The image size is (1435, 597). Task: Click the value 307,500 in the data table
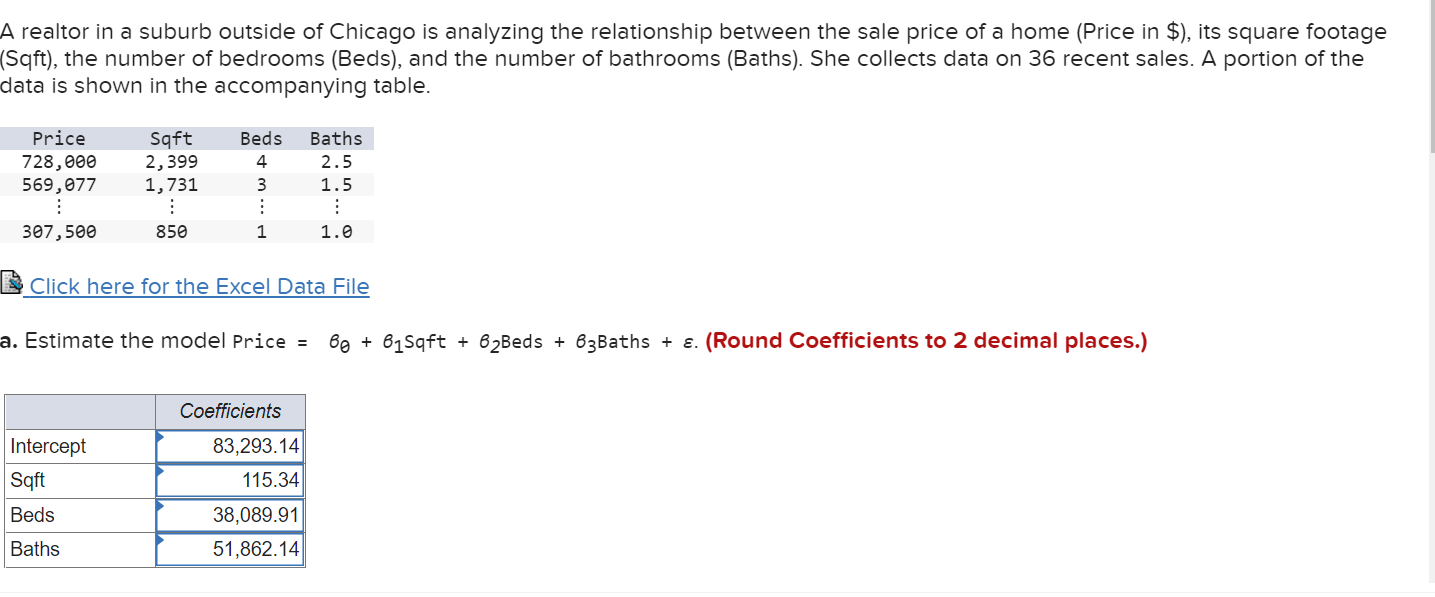(59, 231)
